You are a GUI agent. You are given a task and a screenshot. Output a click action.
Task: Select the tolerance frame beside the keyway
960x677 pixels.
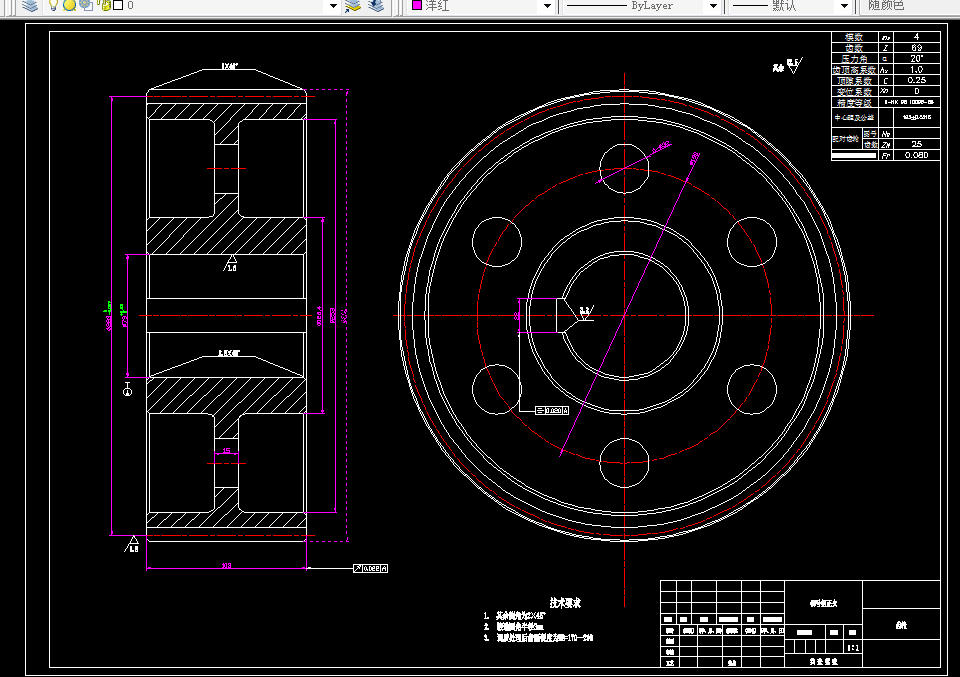coord(552,411)
